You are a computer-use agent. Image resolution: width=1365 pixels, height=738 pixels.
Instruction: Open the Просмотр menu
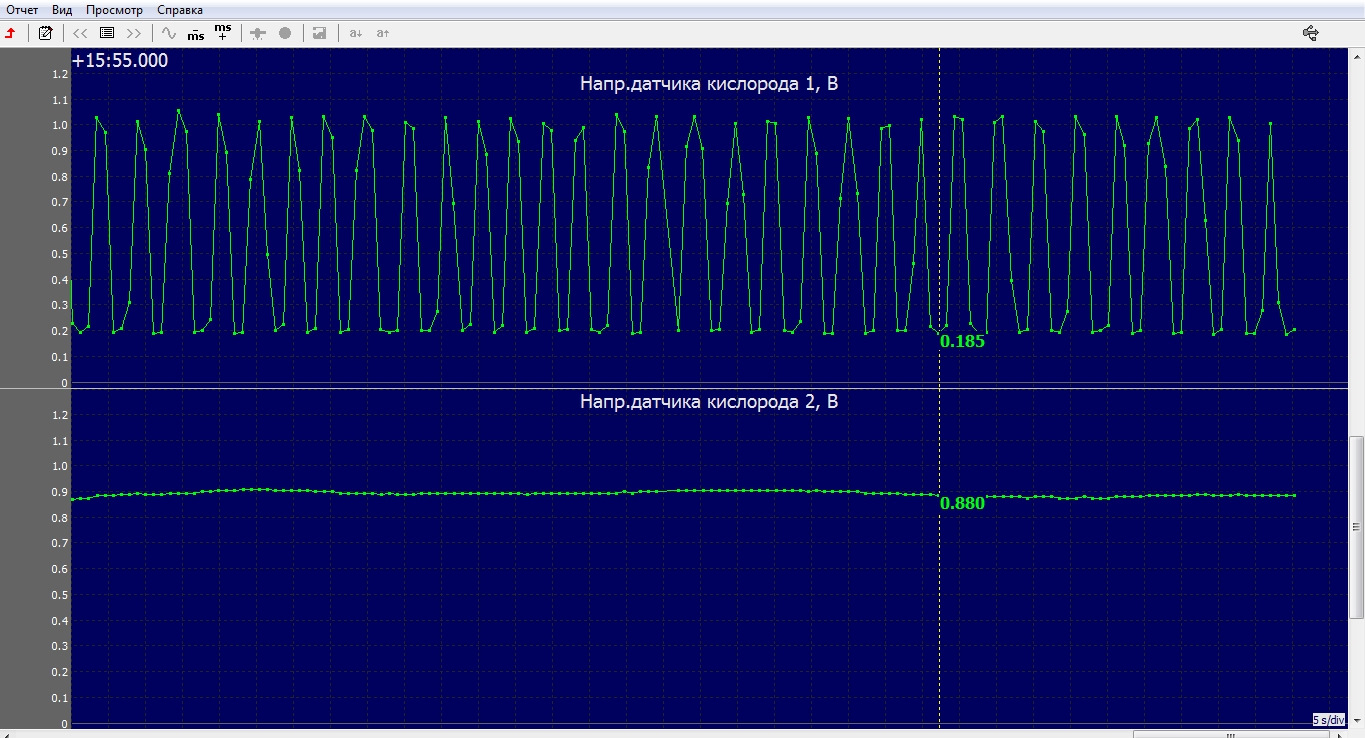(x=115, y=10)
